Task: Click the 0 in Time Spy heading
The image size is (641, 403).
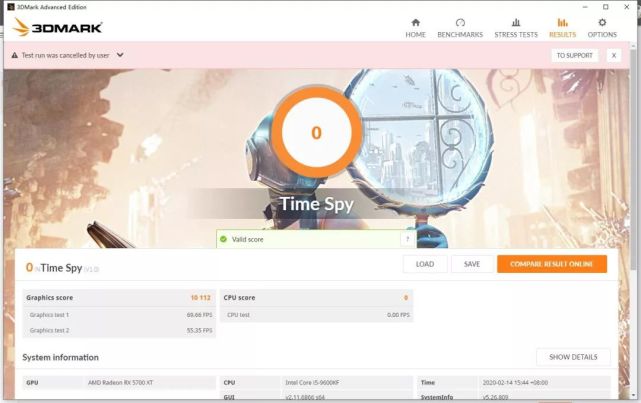Action: click(x=29, y=267)
